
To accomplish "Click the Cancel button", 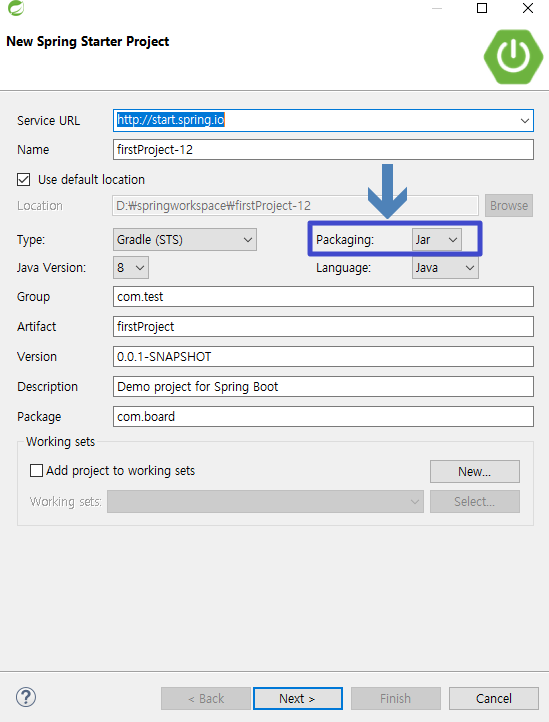I will 493,699.
